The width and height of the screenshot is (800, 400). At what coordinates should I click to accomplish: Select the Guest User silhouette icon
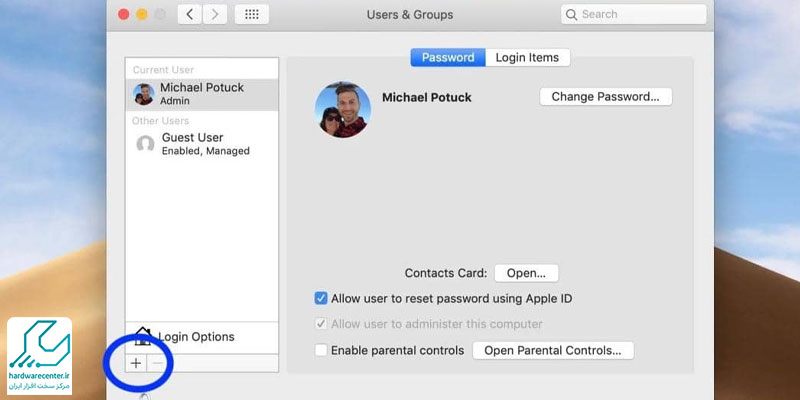(145, 144)
